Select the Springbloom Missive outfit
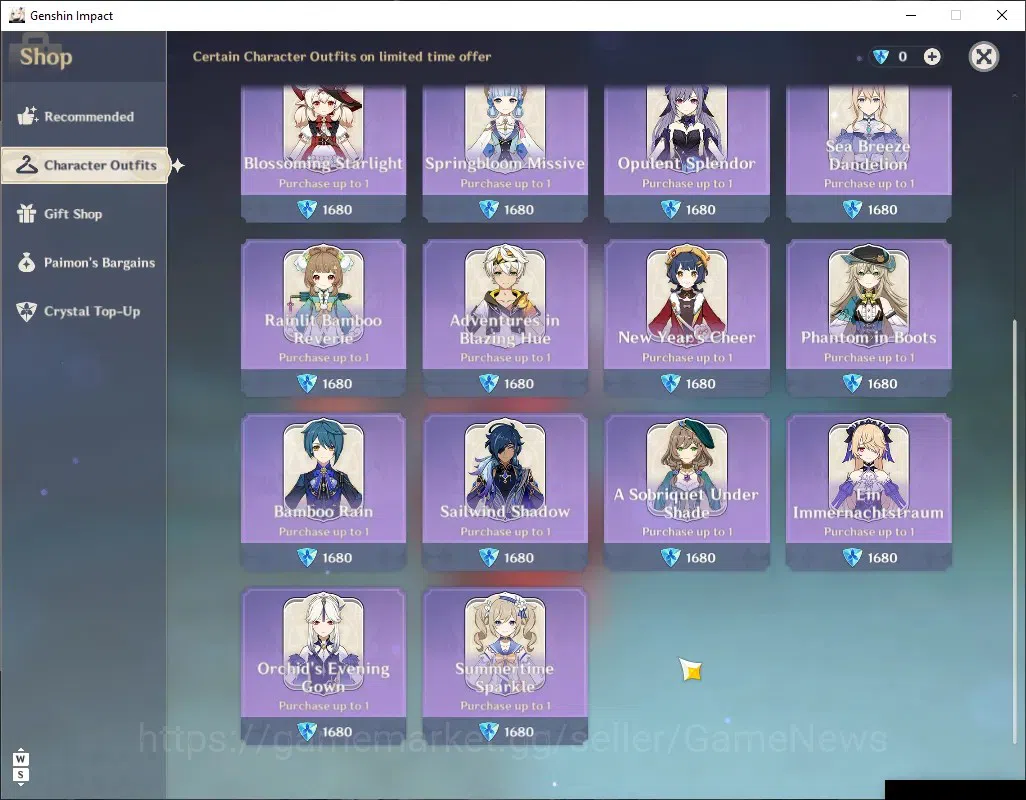Screen dimensions: 1026x800 (504, 154)
